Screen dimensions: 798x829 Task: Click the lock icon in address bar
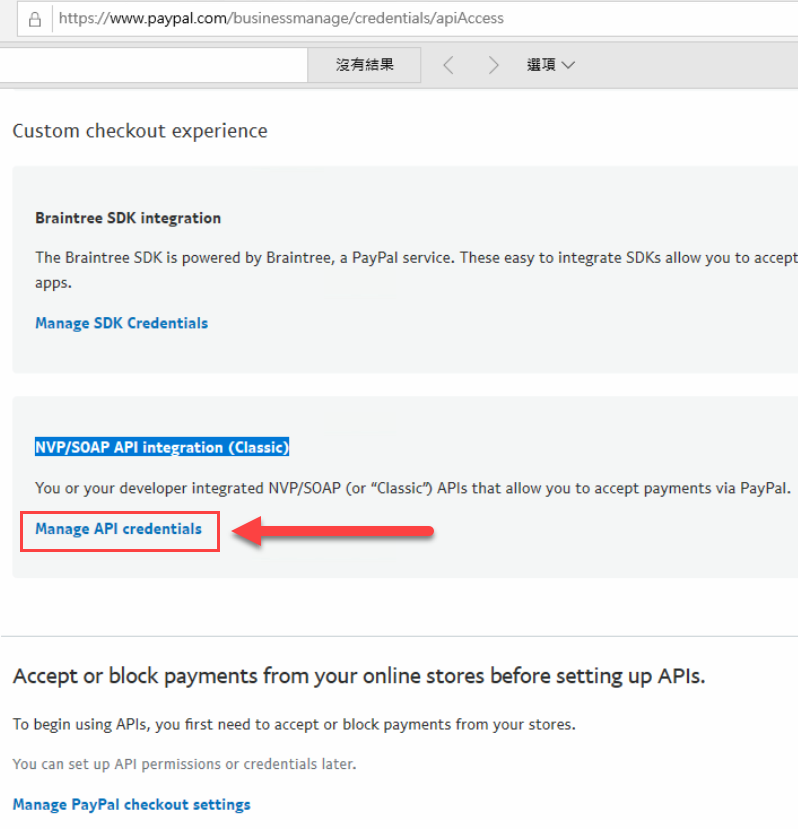35,20
